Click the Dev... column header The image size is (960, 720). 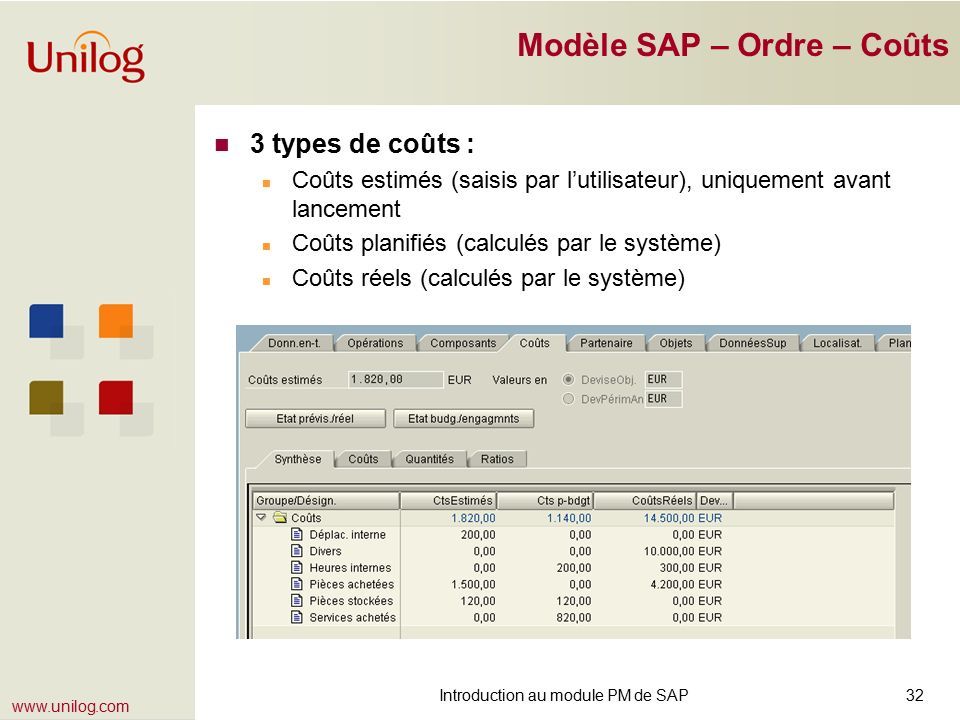click(715, 501)
